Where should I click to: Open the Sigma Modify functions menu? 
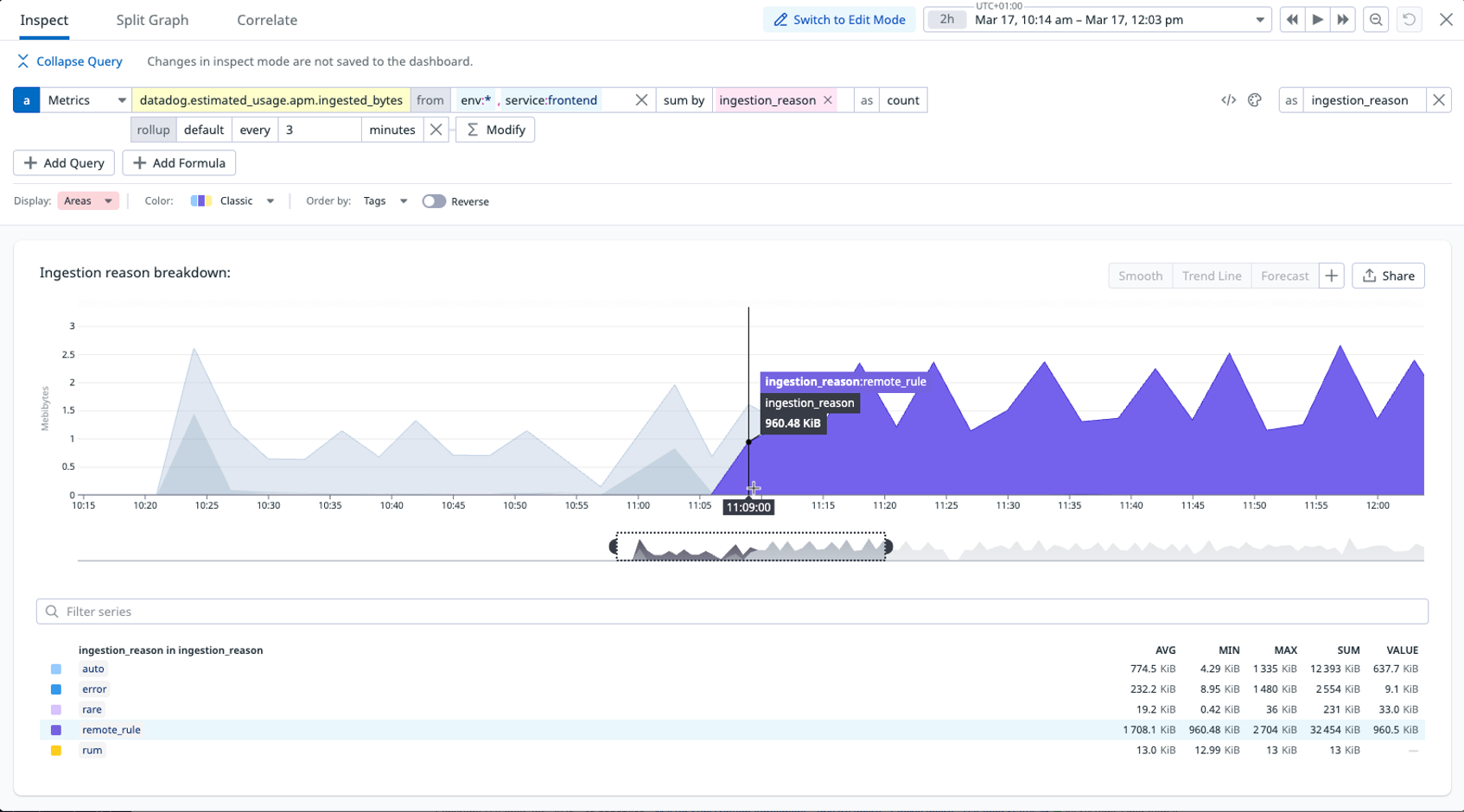(x=494, y=130)
